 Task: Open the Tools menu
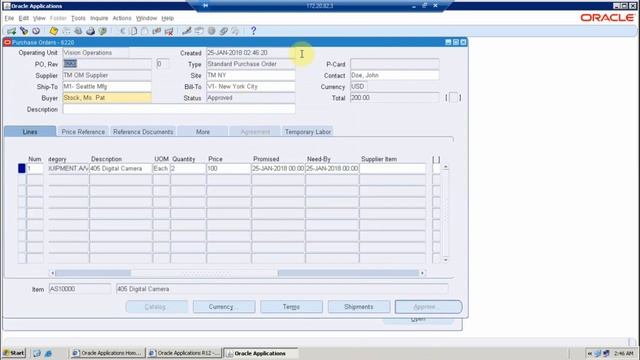tap(78, 18)
